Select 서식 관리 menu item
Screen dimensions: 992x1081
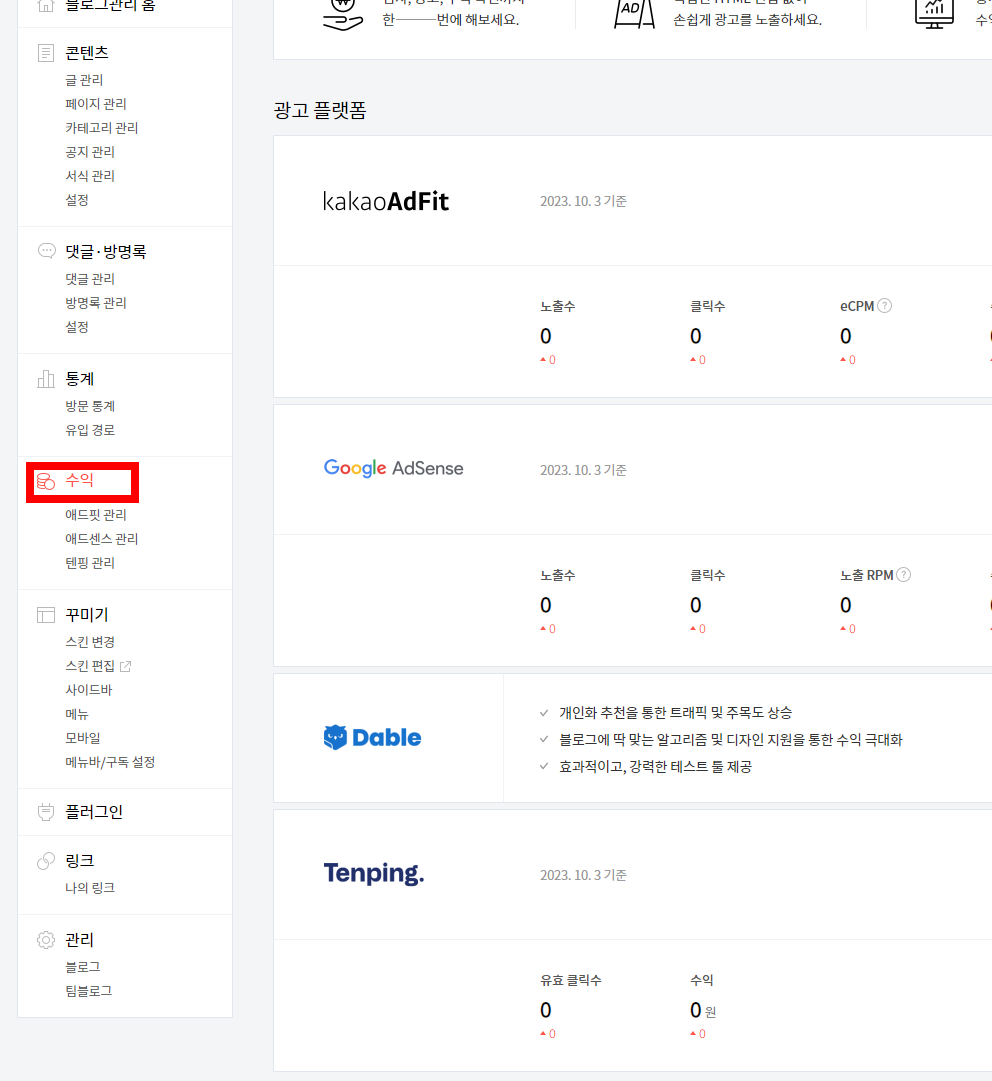90,176
